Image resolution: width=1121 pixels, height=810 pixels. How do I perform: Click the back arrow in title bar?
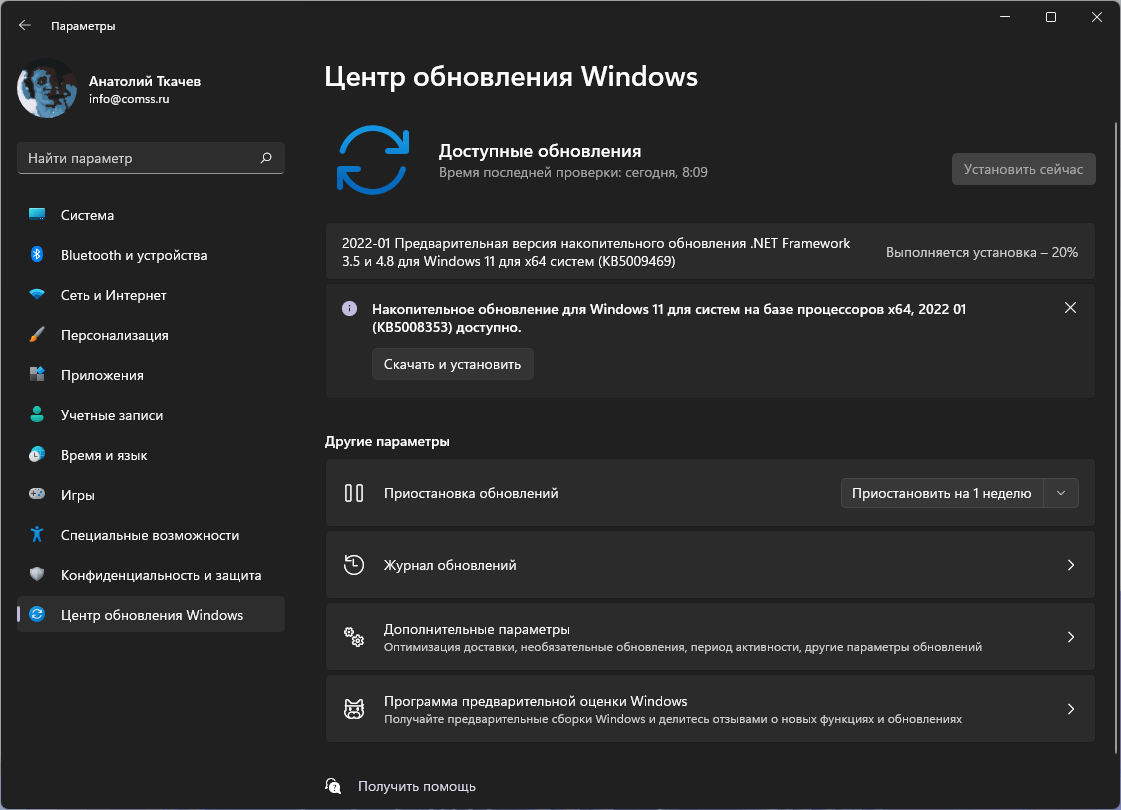coord(25,26)
